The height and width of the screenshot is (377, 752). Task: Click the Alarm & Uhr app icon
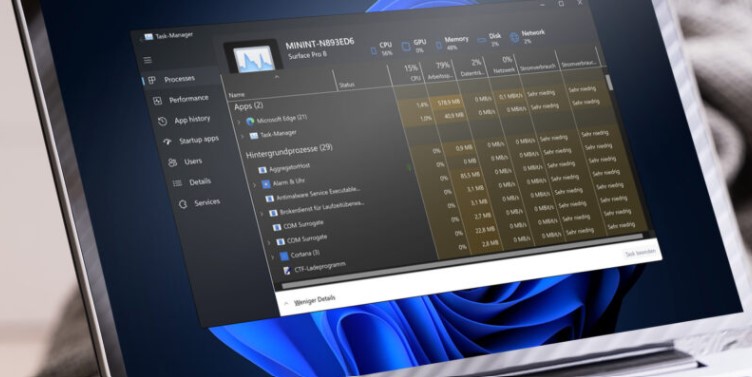click(x=266, y=184)
